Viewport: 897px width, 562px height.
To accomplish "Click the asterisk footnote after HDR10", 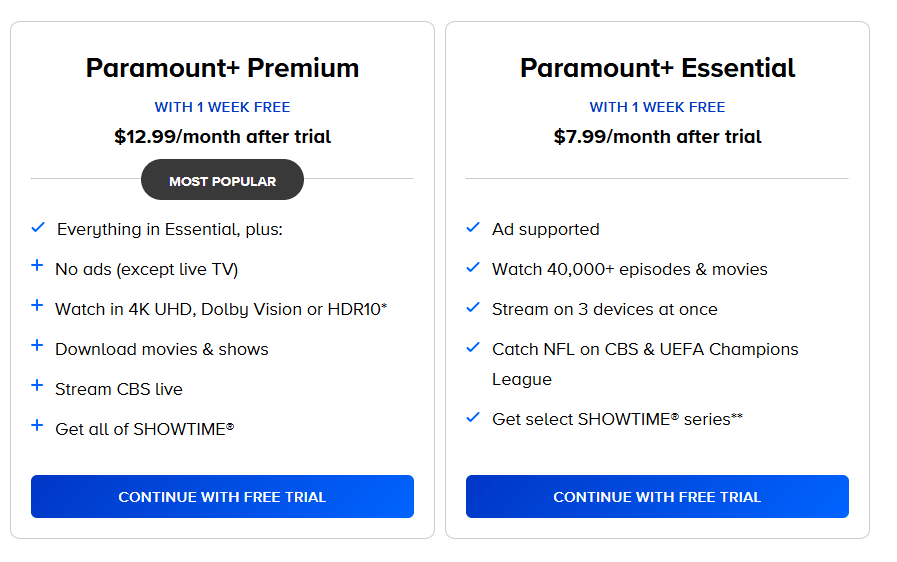I will [x=385, y=306].
